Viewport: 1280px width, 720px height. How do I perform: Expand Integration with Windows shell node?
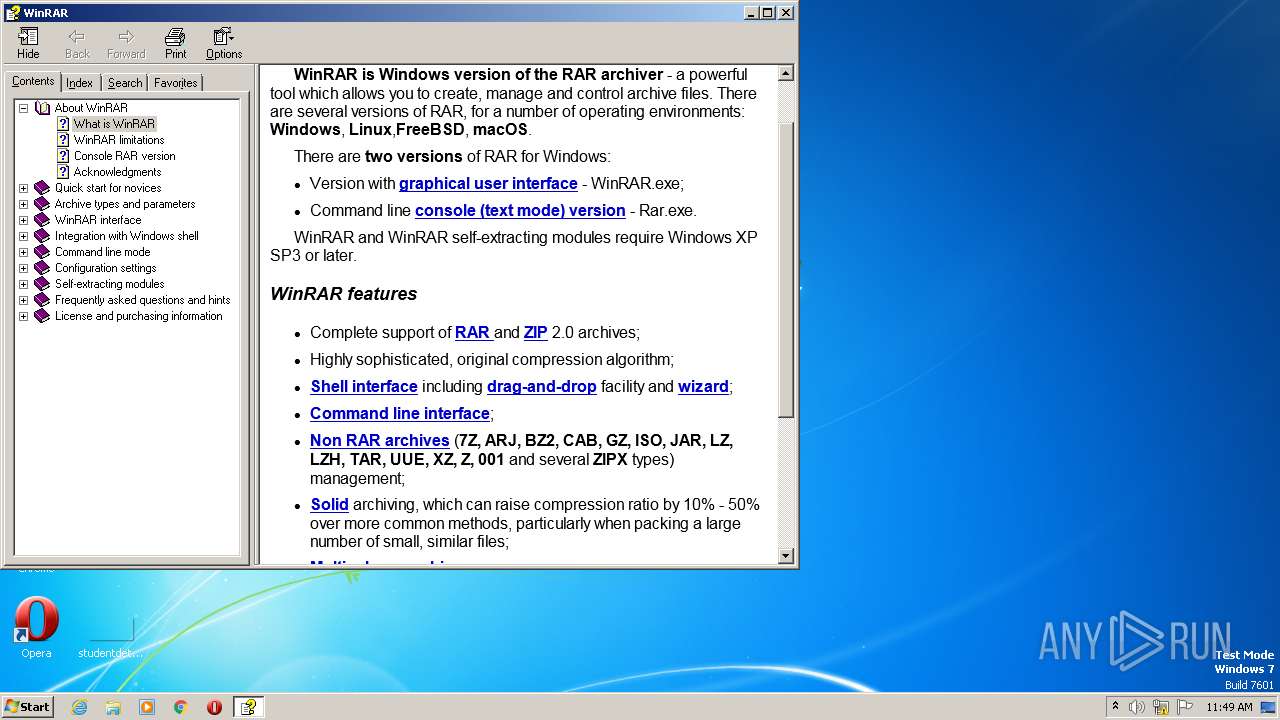point(23,236)
